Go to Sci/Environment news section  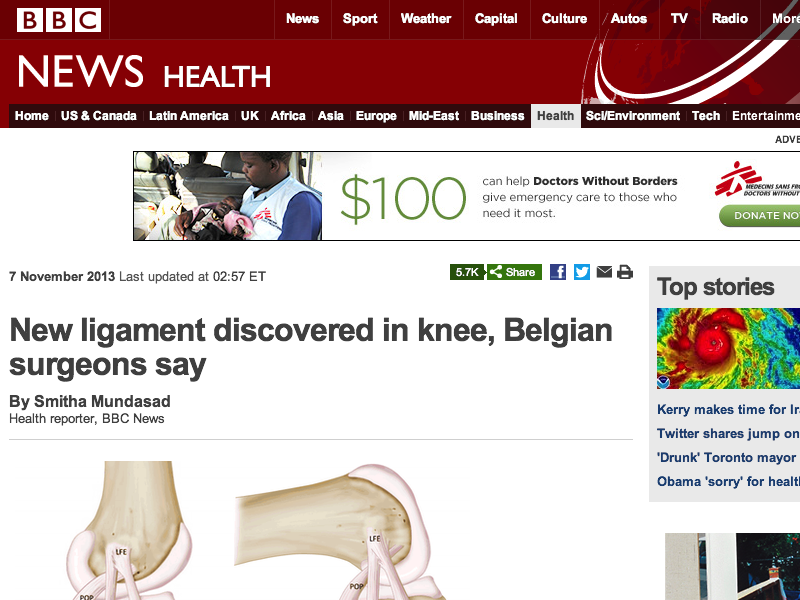pos(633,116)
